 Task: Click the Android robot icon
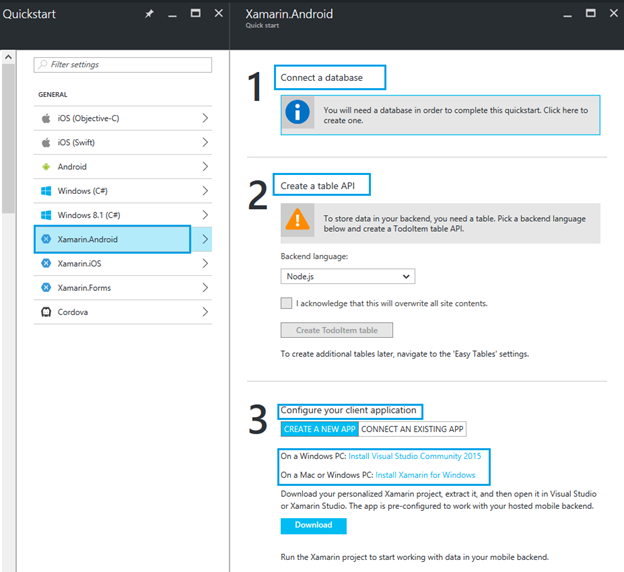[46, 167]
